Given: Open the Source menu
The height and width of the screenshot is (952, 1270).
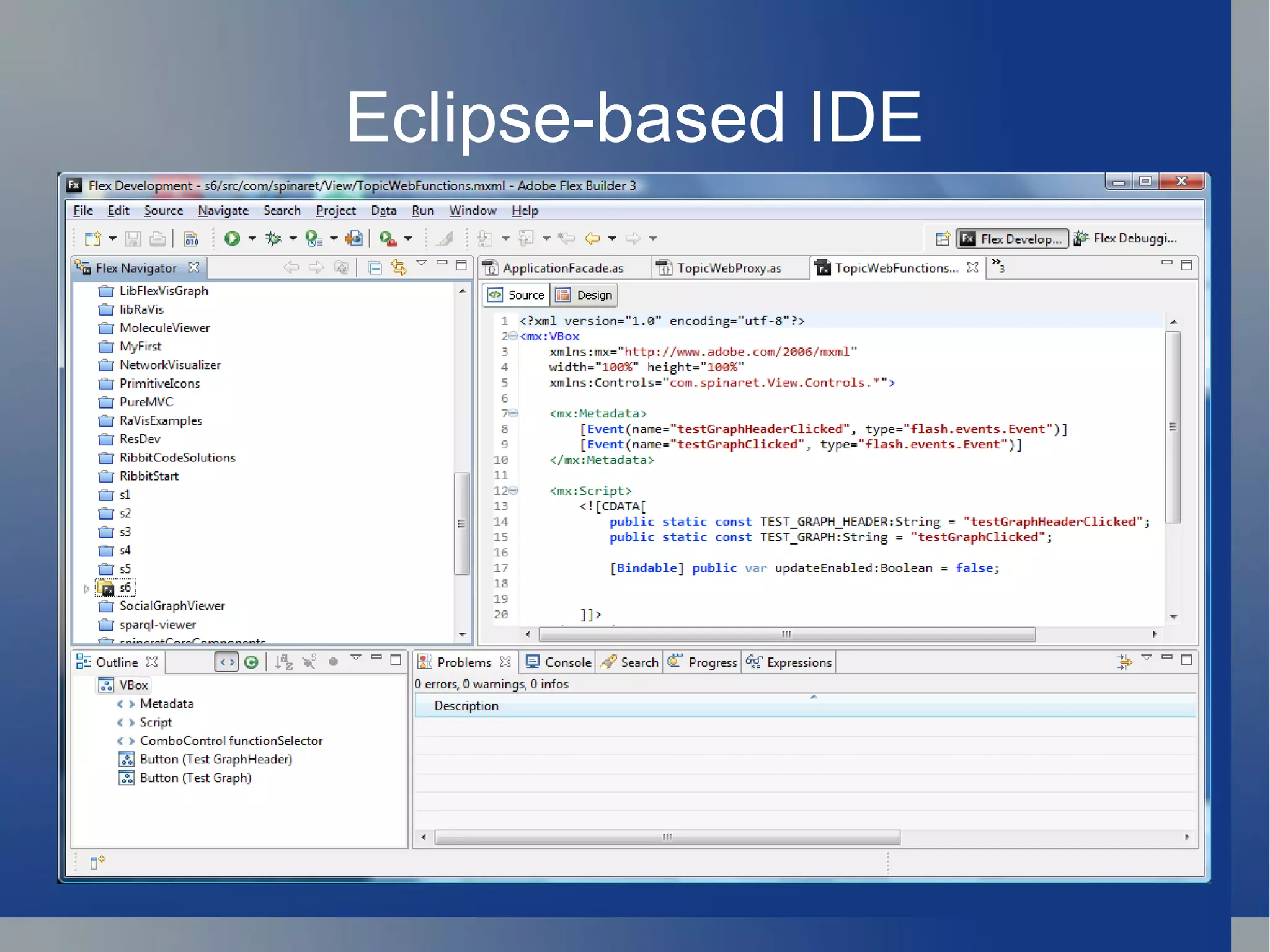Looking at the screenshot, I should [x=164, y=211].
